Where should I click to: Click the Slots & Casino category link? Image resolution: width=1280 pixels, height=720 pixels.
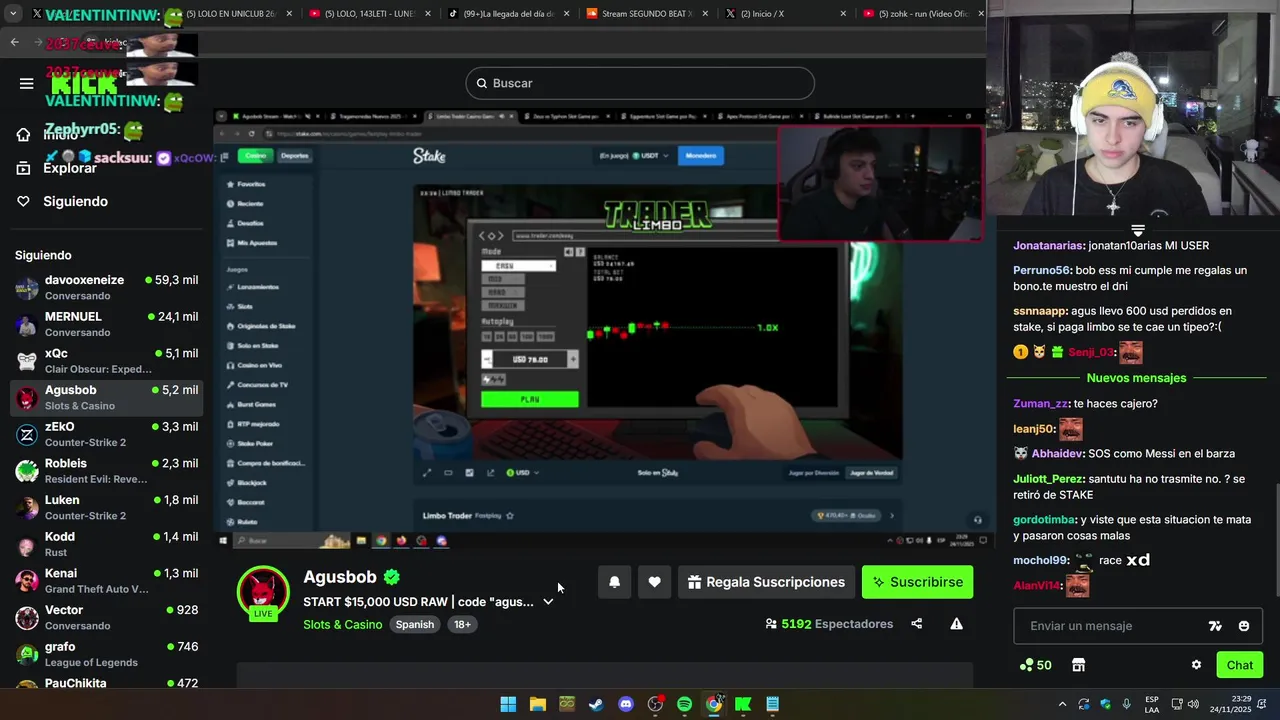[x=343, y=624]
